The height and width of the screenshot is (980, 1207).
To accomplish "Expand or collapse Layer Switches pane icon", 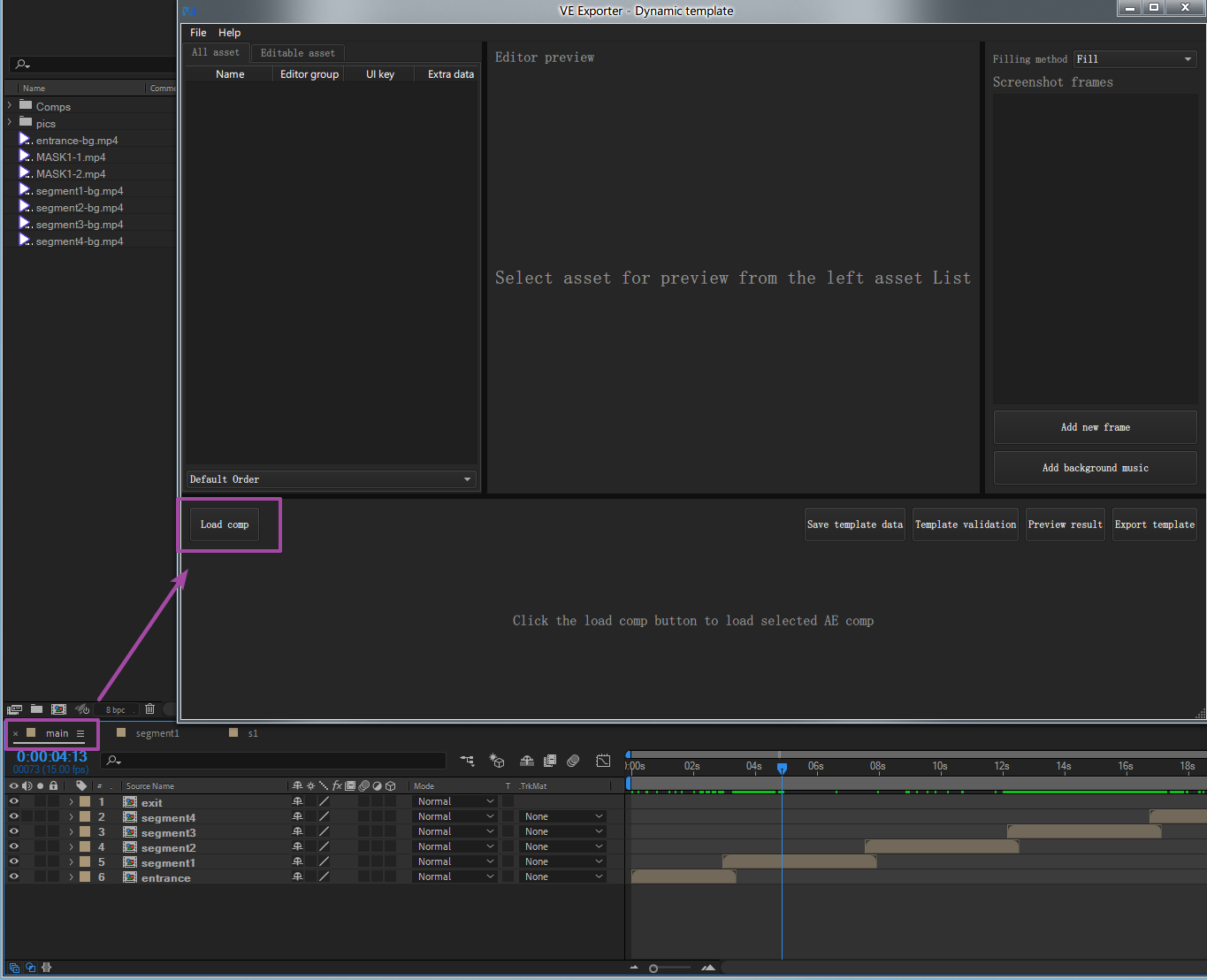I will coord(14,968).
